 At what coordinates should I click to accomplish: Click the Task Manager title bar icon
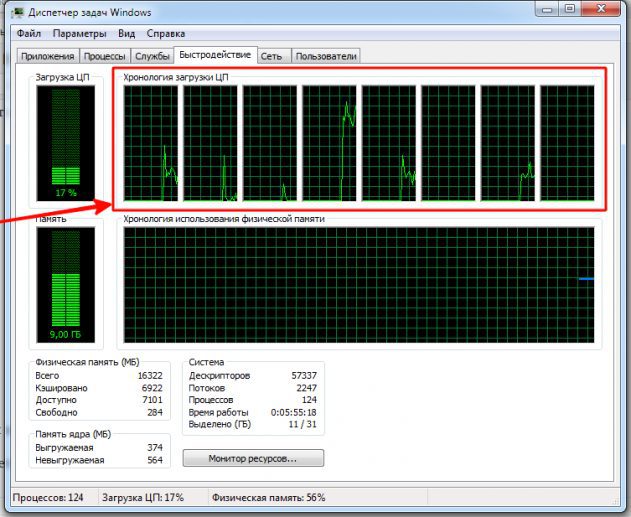click(x=17, y=12)
